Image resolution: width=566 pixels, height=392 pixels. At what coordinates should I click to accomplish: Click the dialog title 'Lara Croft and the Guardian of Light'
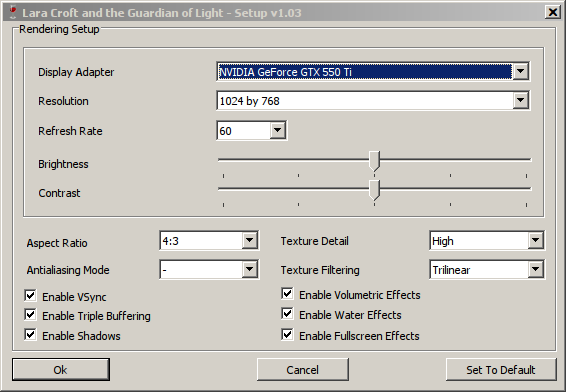[x=123, y=13]
